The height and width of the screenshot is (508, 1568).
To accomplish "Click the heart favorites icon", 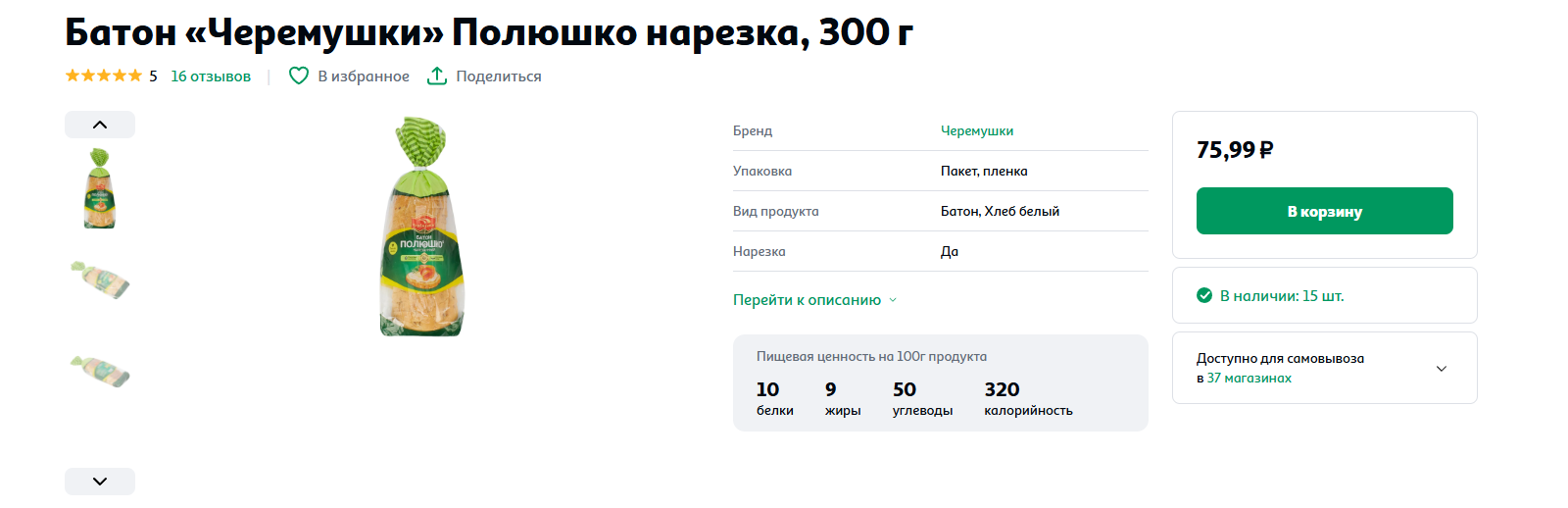I will [299, 76].
